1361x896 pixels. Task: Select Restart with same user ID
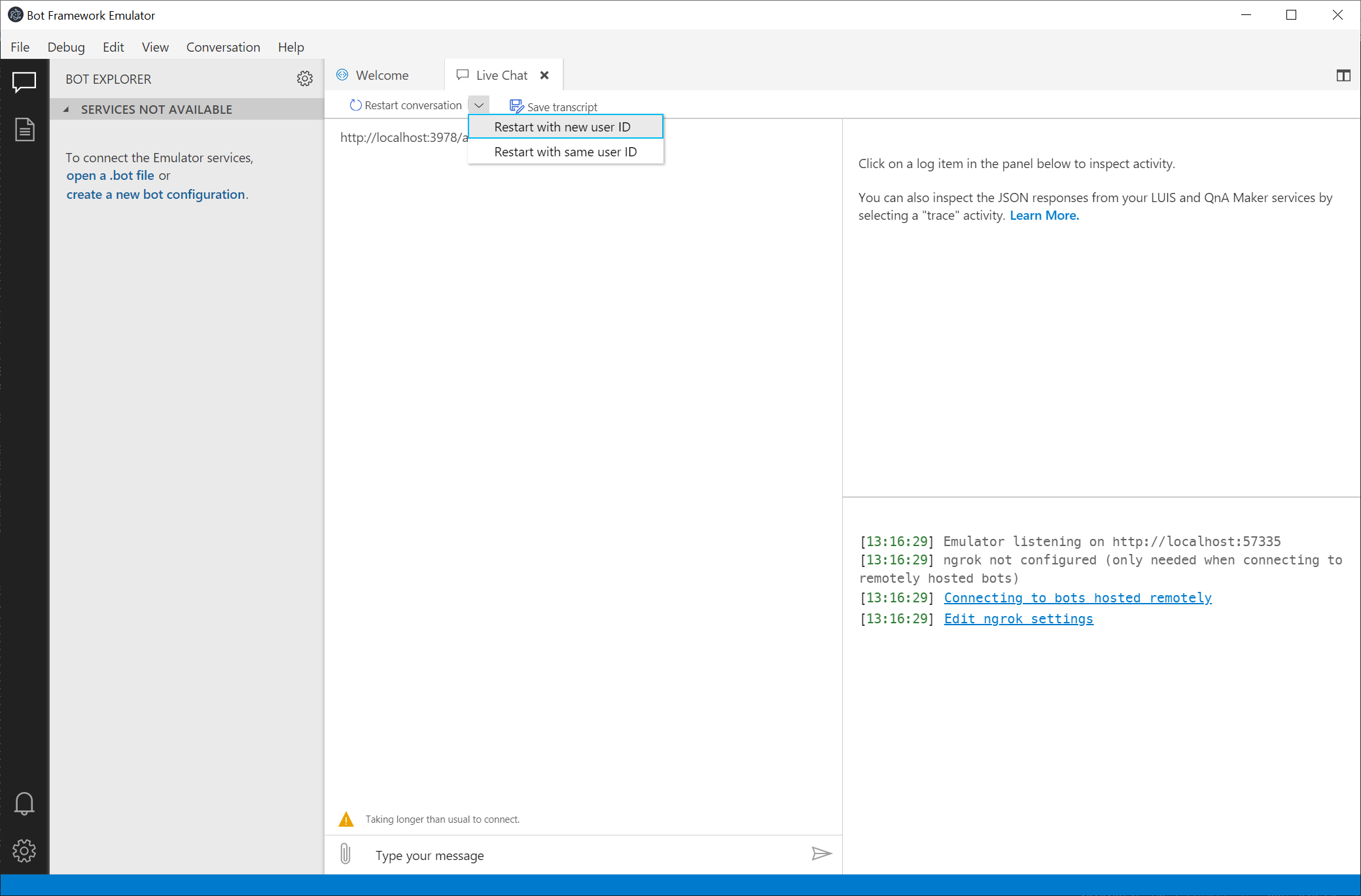click(x=566, y=152)
